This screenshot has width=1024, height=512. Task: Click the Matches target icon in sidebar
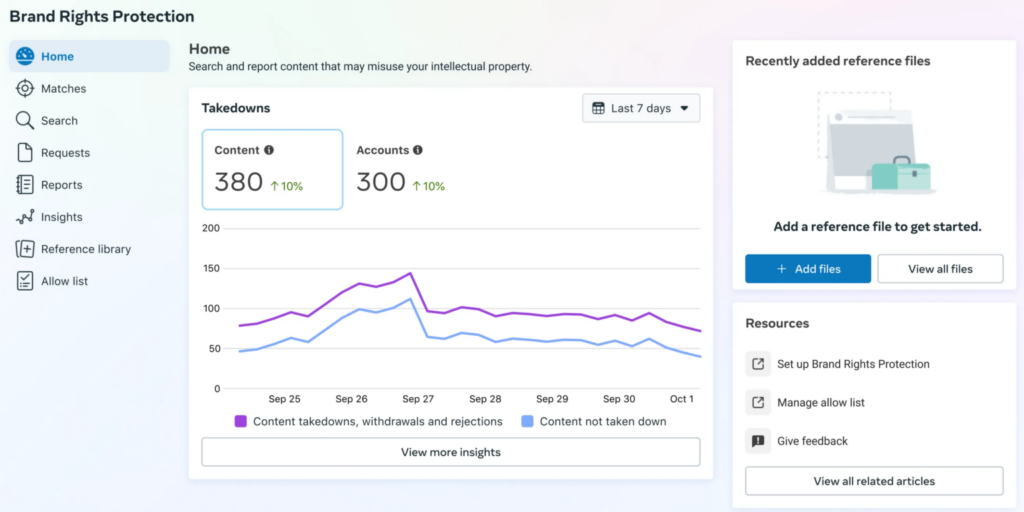pyautogui.click(x=25, y=89)
